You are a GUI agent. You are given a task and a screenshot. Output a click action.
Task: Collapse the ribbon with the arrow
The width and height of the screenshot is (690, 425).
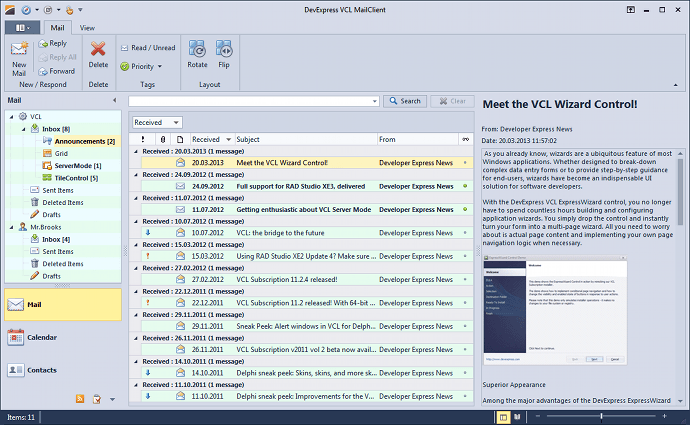pyautogui.click(x=675, y=85)
